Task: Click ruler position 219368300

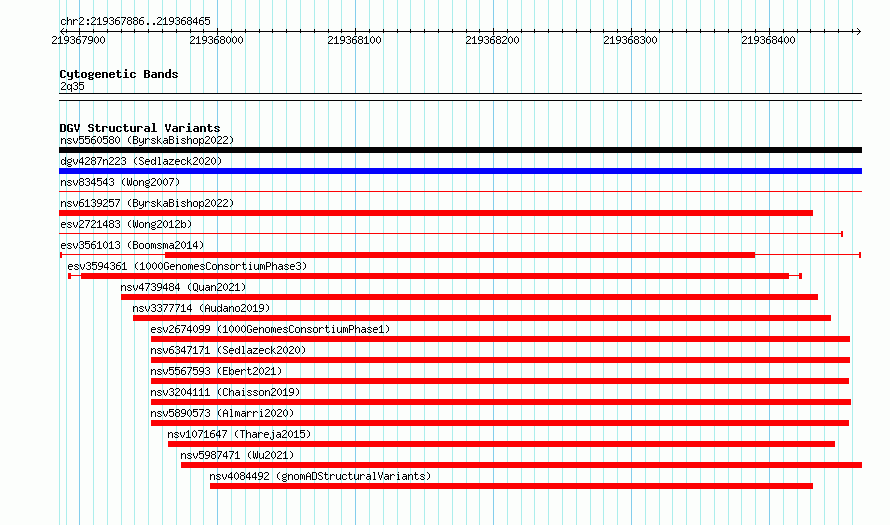Action: 630,40
